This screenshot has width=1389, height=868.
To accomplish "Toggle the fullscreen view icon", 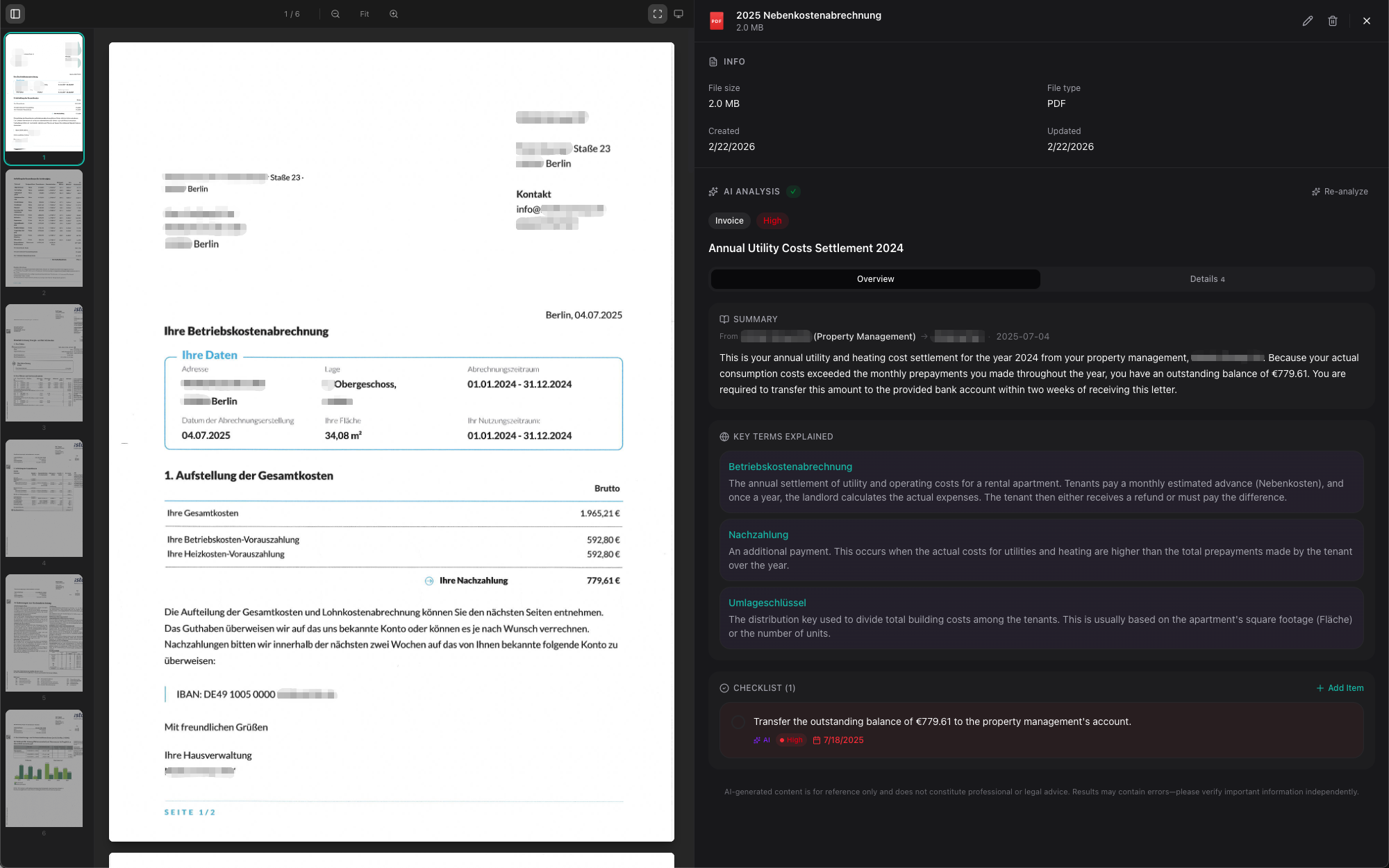I will pos(657,14).
